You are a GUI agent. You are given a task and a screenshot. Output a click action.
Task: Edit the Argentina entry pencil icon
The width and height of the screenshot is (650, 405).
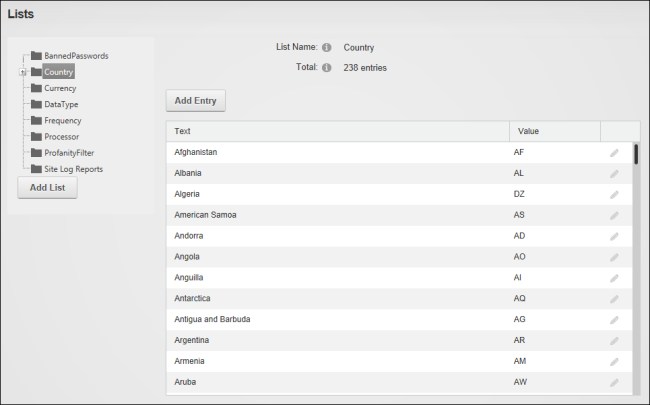tap(614, 341)
